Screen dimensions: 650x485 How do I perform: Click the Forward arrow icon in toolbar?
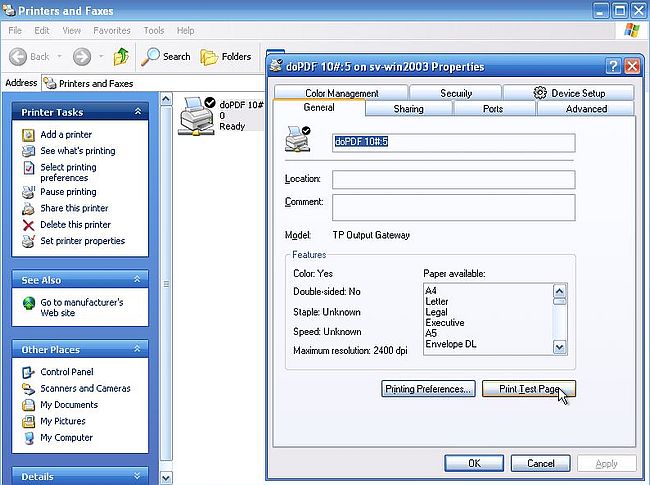click(x=82, y=57)
